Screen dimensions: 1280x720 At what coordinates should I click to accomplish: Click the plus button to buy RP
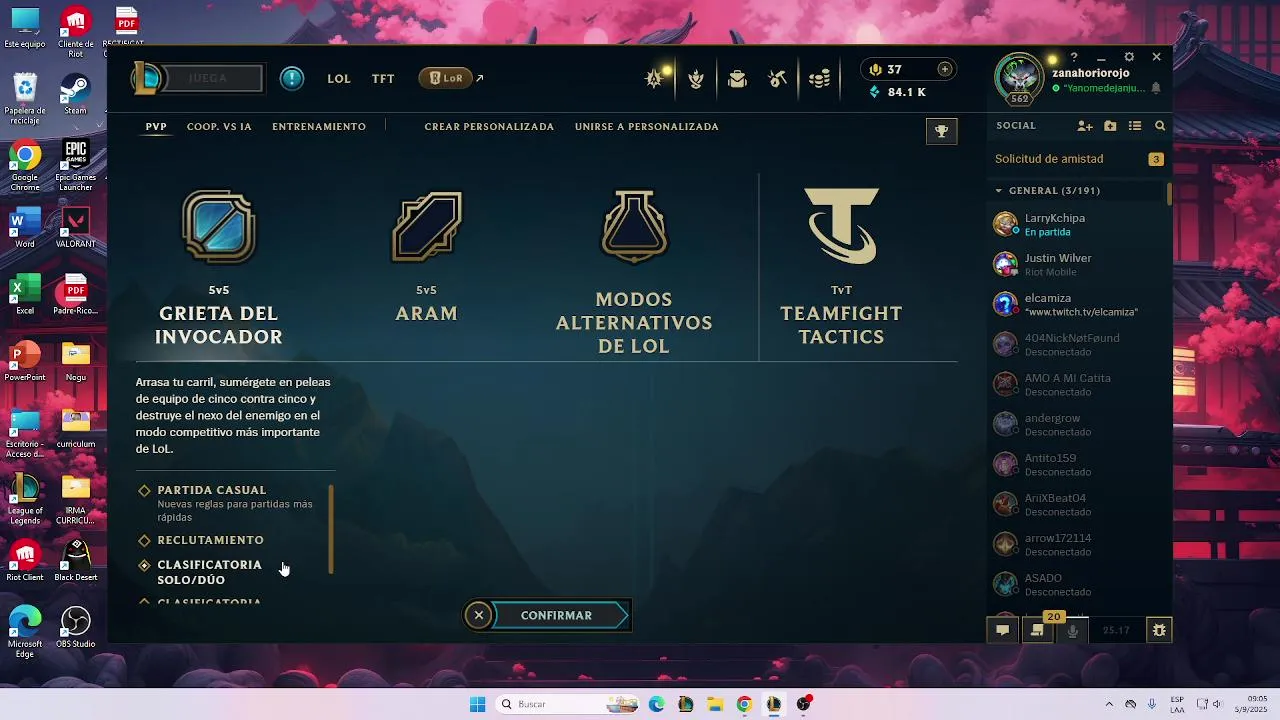(x=944, y=69)
